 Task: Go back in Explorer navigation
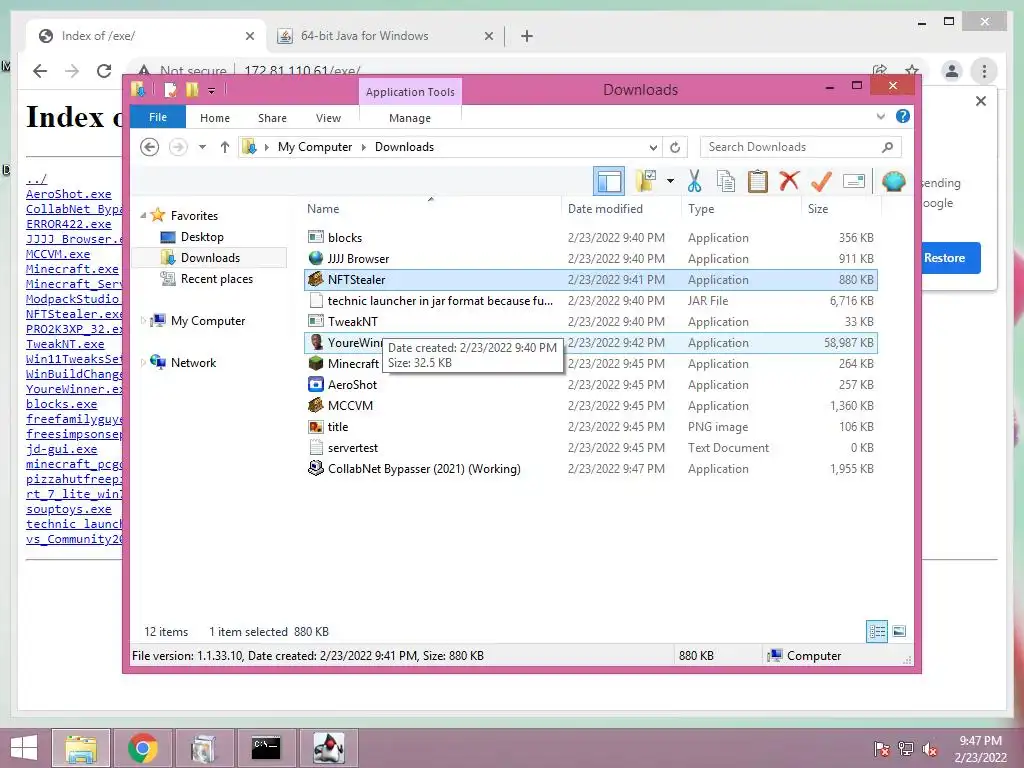[150, 147]
